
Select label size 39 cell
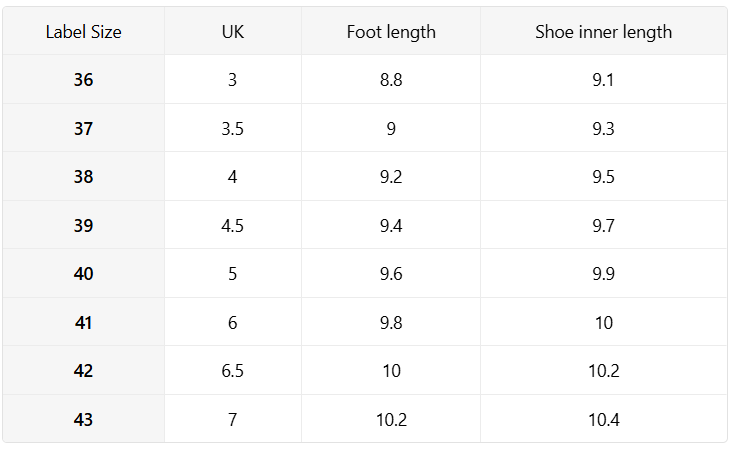coord(83,225)
